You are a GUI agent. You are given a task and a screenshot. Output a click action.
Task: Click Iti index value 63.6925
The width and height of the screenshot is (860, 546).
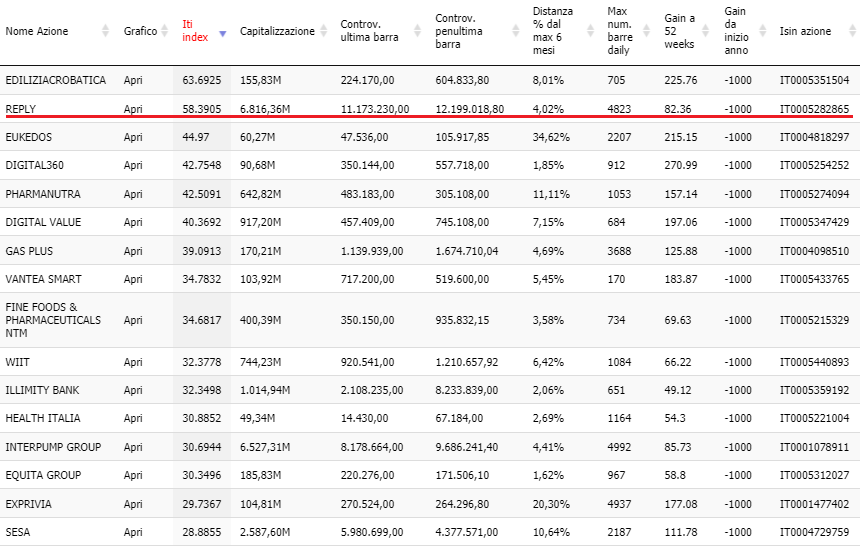[202, 80]
